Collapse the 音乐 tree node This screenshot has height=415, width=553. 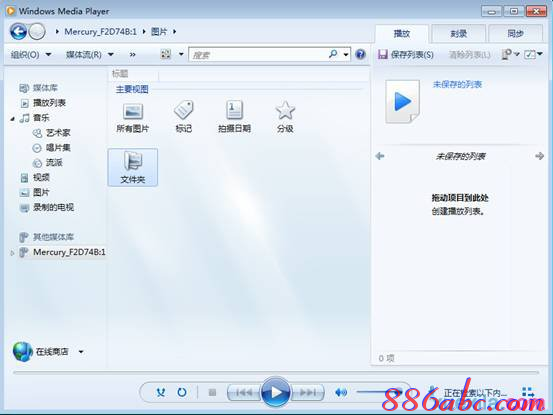[x=12, y=119]
